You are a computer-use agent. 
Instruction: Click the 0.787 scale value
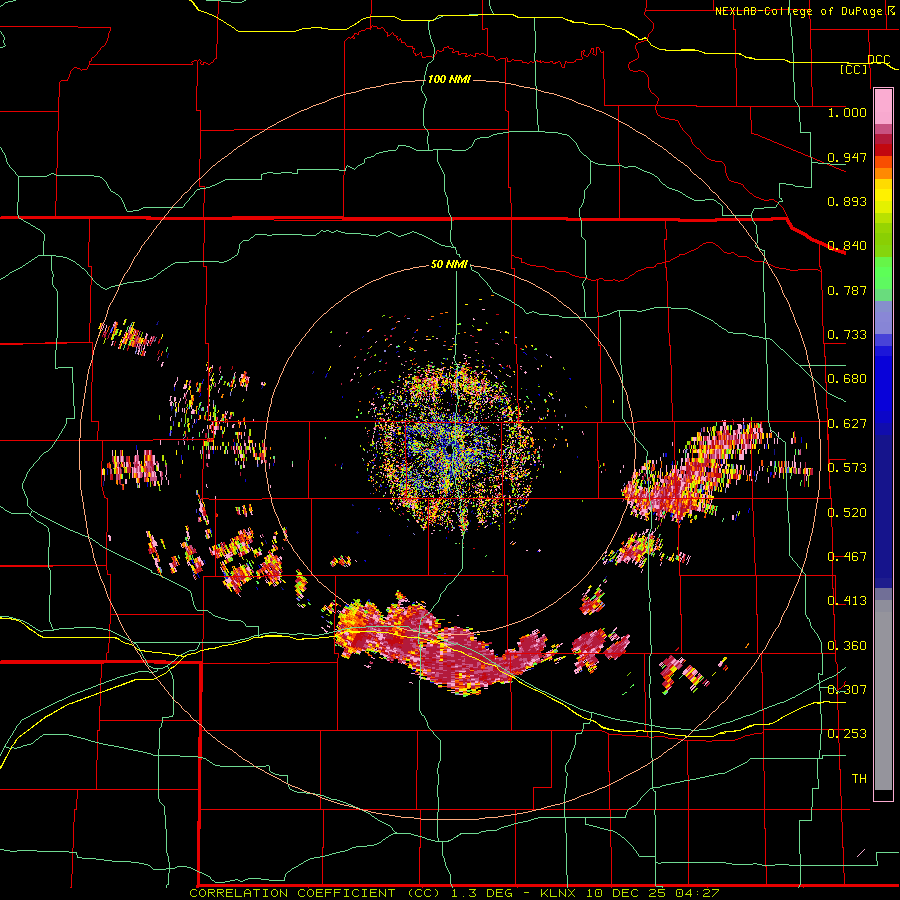847,290
